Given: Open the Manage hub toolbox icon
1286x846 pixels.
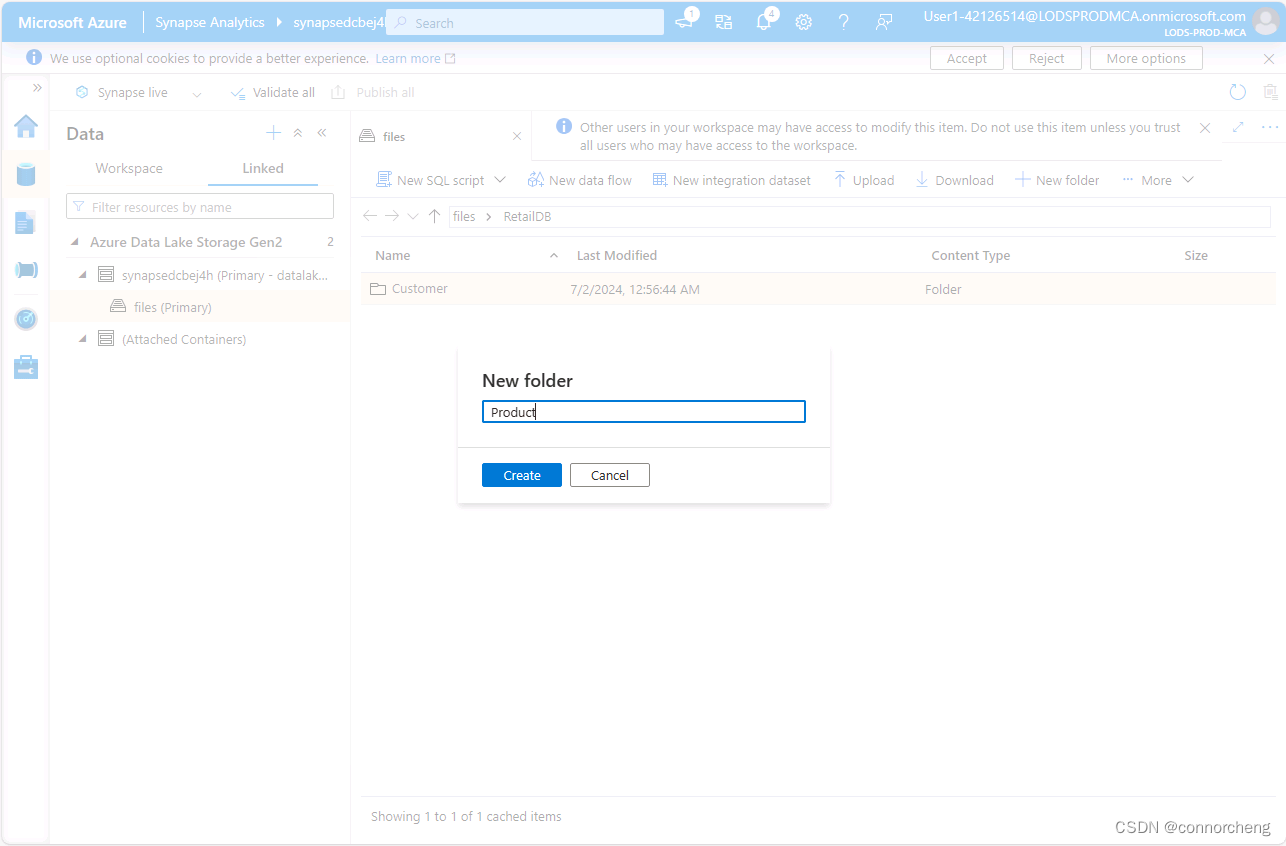Looking at the screenshot, I should (x=26, y=367).
